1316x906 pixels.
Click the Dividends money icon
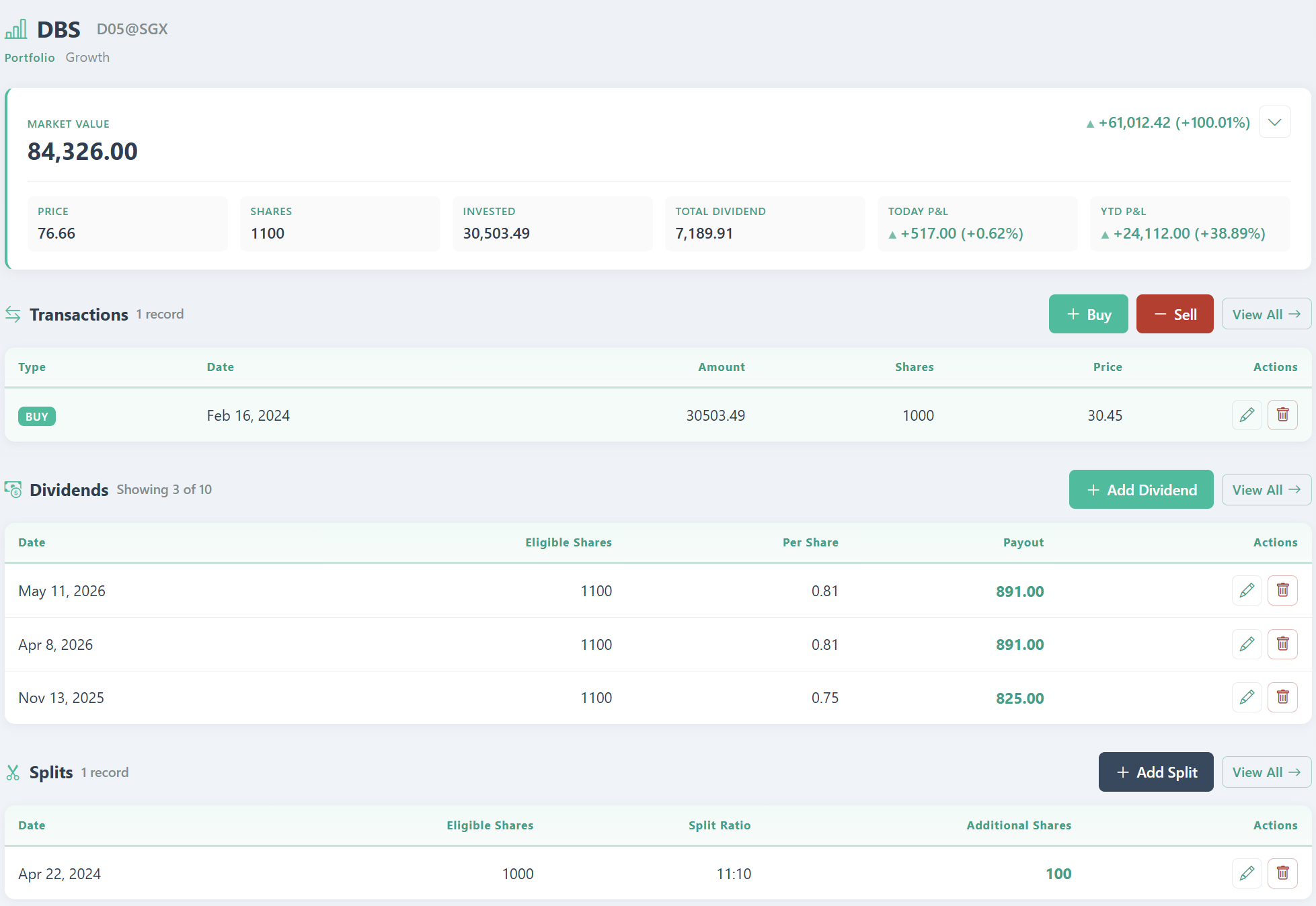(13, 489)
